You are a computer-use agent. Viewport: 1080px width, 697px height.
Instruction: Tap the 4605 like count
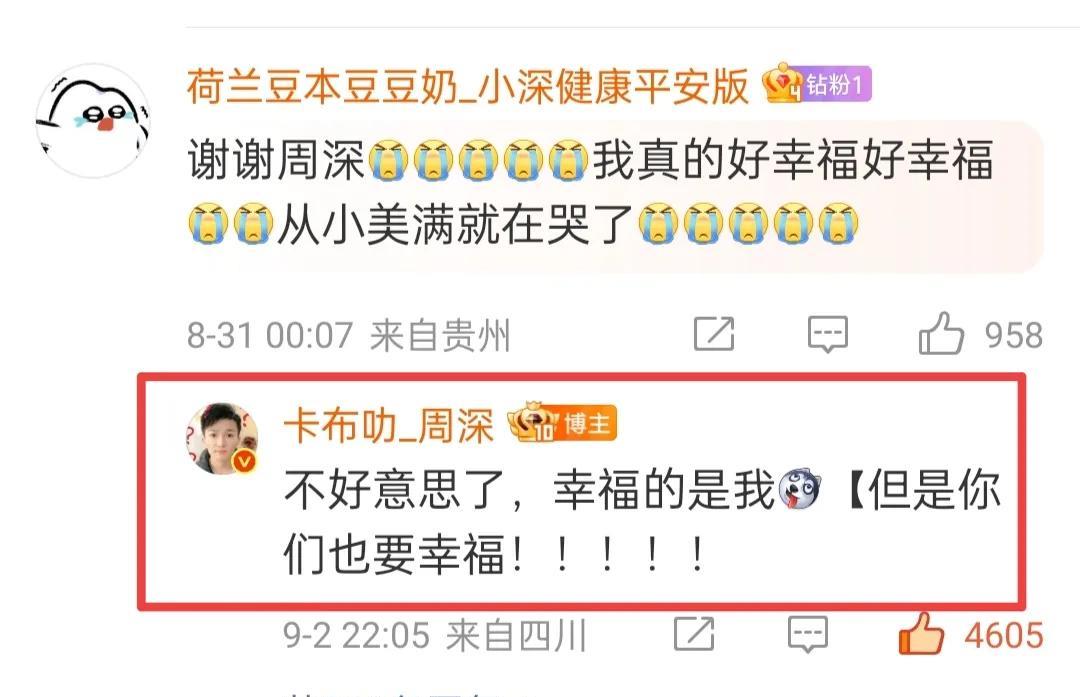1004,635
